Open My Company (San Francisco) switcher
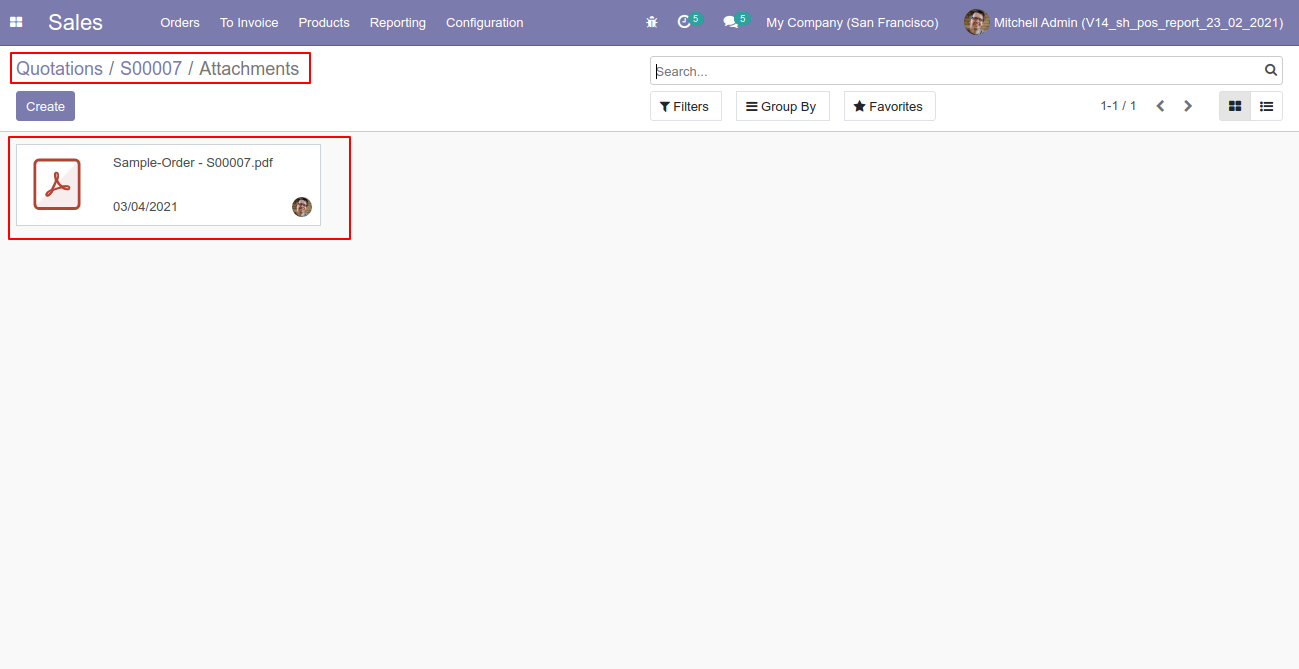This screenshot has width=1299, height=669. click(x=852, y=22)
